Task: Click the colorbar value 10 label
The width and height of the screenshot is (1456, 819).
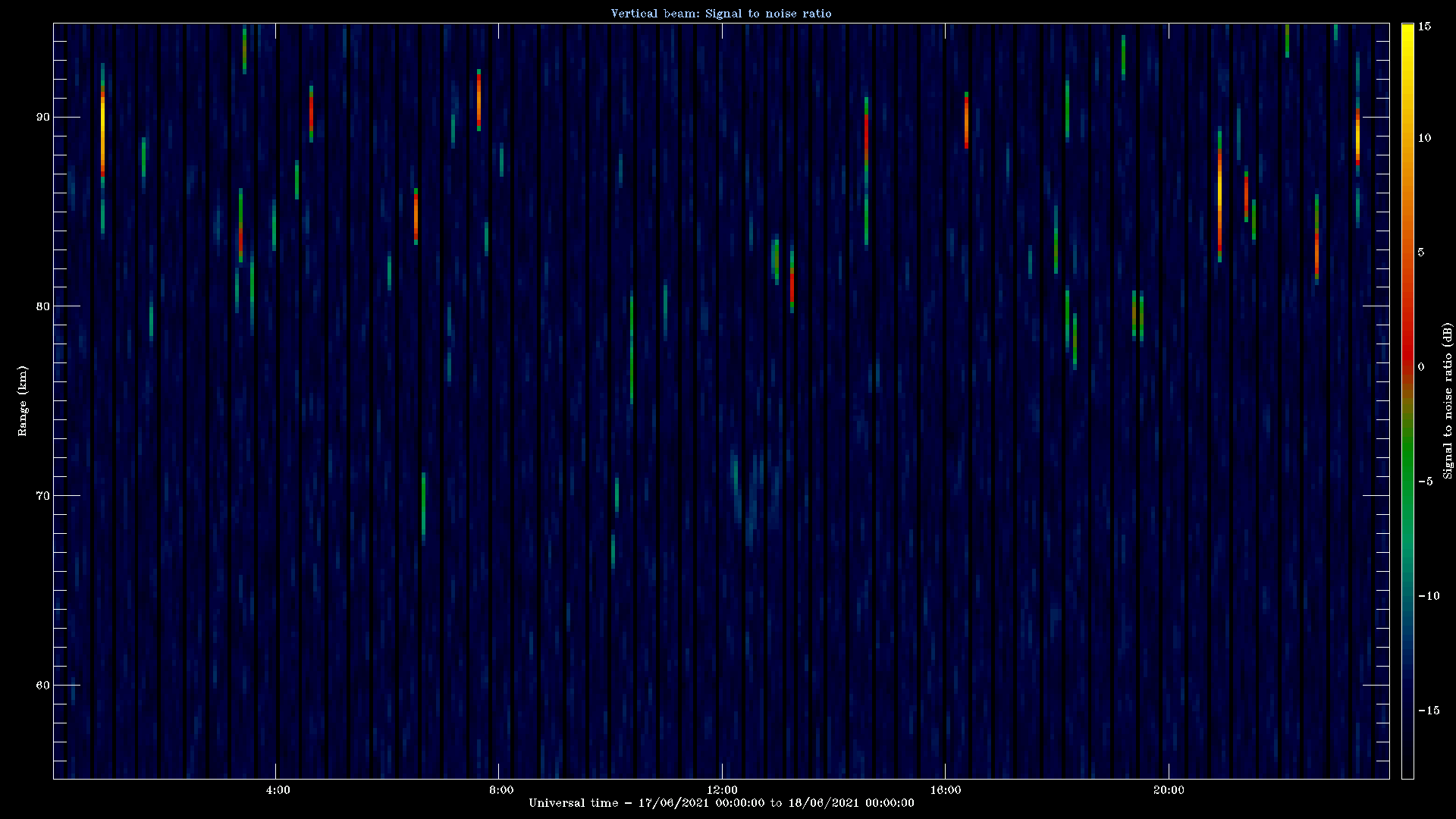Action: click(x=1424, y=137)
